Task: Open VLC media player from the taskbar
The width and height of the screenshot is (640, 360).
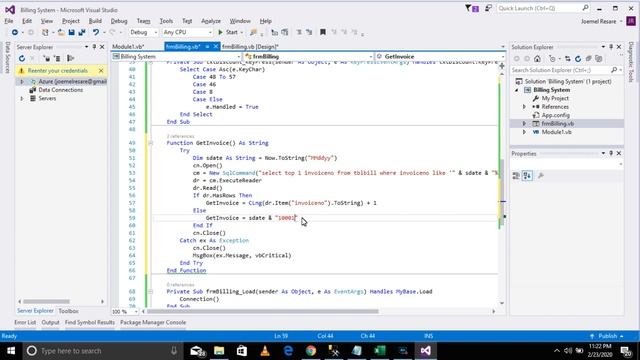Action: 265,351
